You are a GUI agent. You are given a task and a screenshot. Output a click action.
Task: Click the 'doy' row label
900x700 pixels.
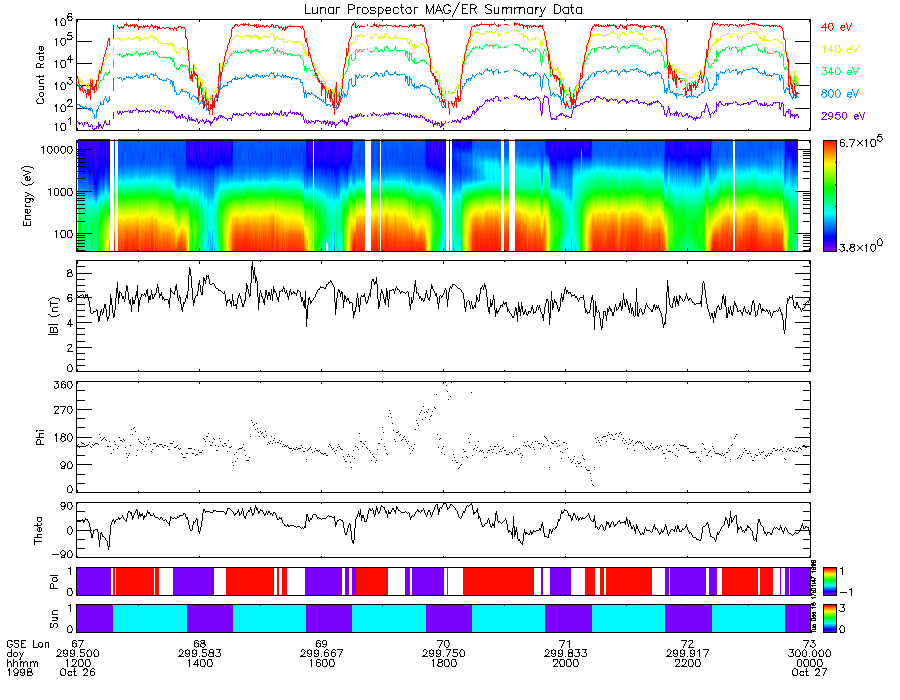click(15, 654)
